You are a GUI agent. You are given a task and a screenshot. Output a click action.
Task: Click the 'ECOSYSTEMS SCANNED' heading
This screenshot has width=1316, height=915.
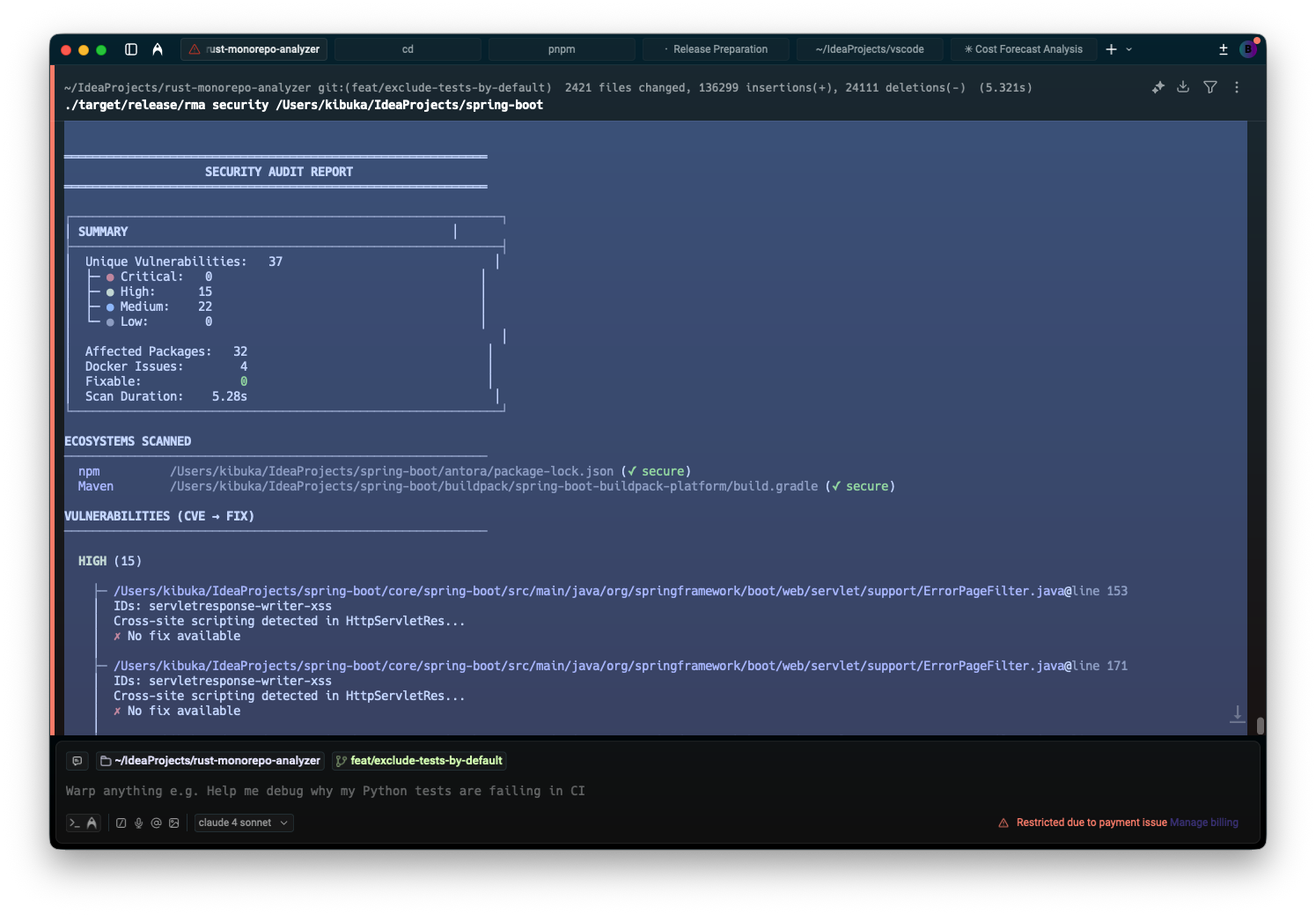pyautogui.click(x=128, y=441)
